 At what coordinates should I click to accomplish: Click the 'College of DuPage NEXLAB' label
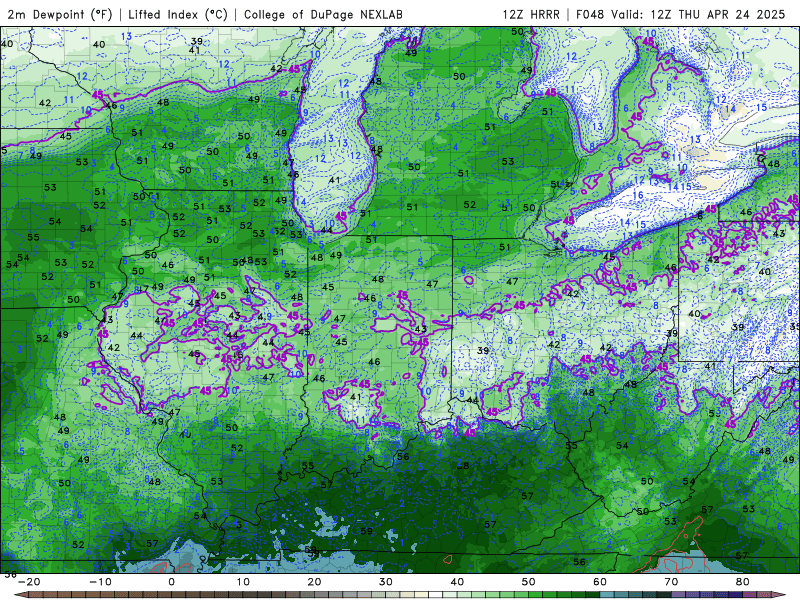323,14
